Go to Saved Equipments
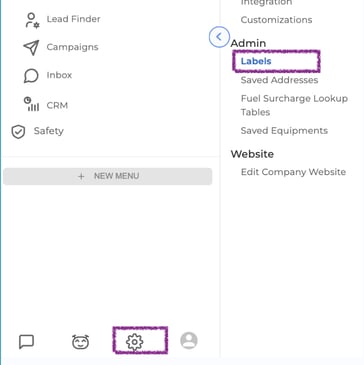 (284, 130)
